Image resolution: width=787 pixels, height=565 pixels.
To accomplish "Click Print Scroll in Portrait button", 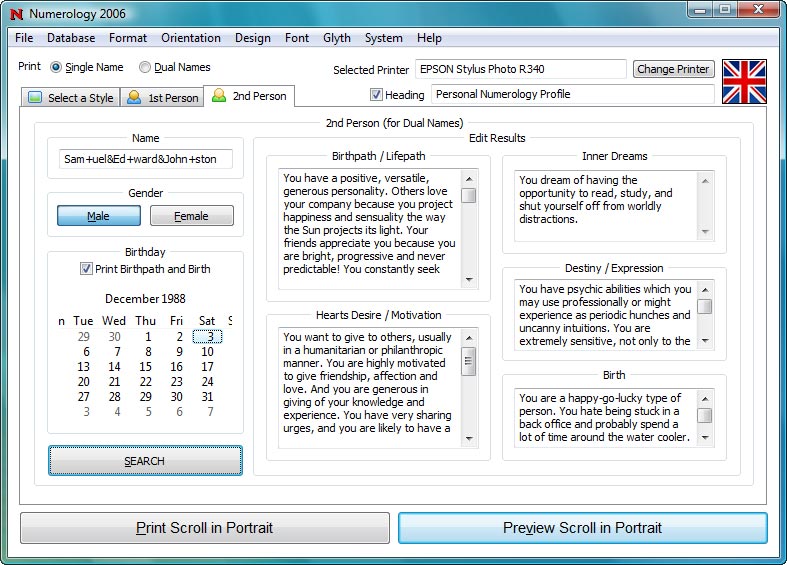I will click(x=205, y=528).
